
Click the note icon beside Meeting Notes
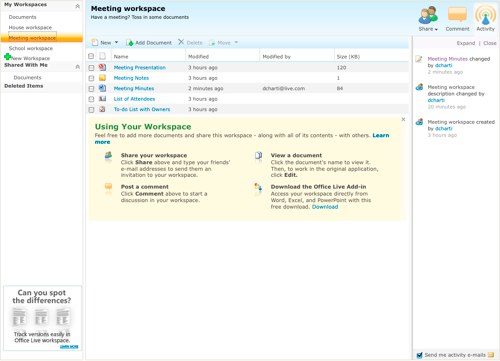[102, 78]
